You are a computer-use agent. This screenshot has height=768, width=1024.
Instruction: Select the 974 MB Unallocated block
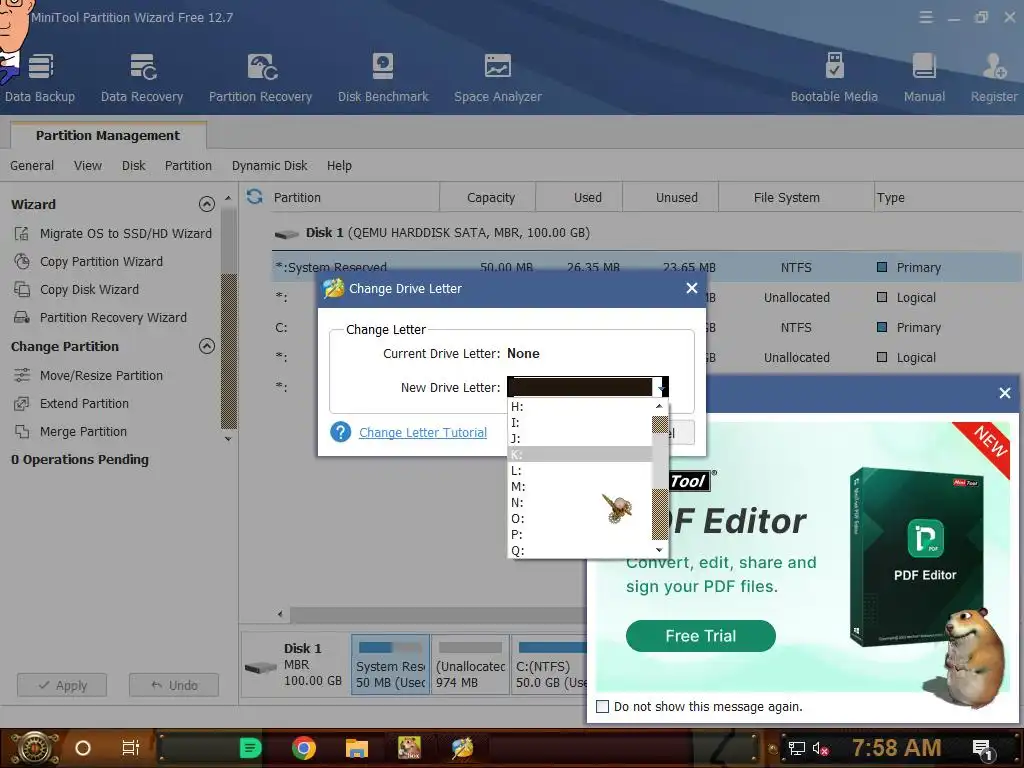pyautogui.click(x=470, y=664)
